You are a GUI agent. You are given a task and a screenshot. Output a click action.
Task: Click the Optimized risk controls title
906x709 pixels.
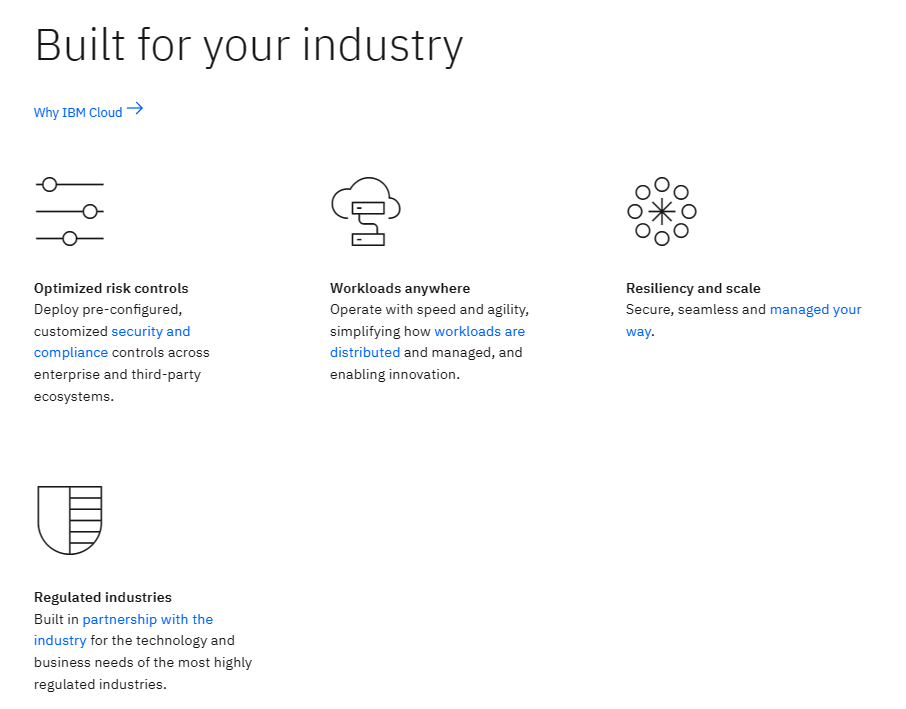(x=111, y=288)
